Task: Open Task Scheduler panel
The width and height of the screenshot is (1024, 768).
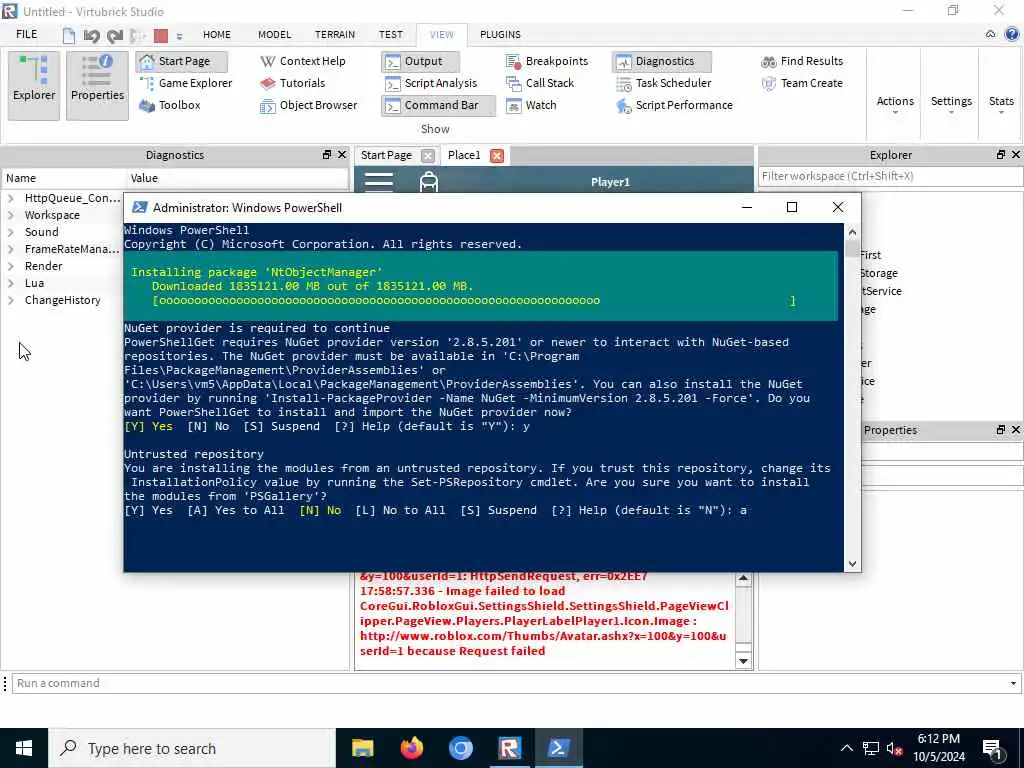Action: 664,83
